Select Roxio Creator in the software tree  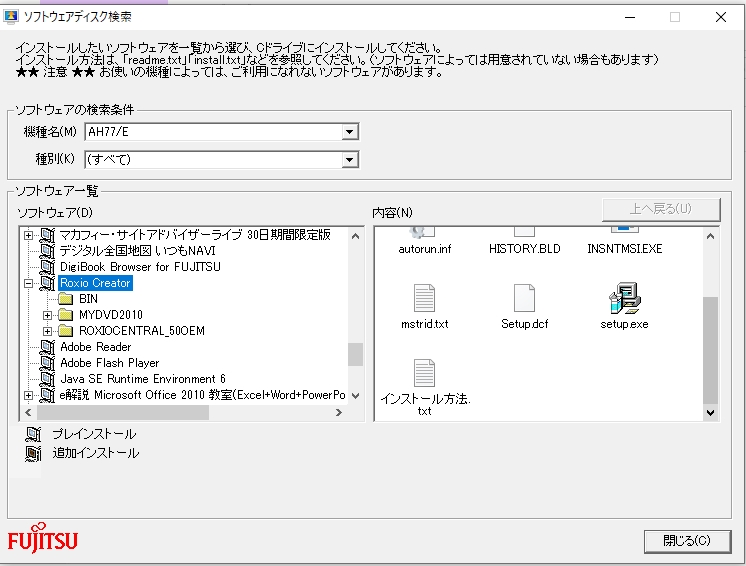pos(95,283)
